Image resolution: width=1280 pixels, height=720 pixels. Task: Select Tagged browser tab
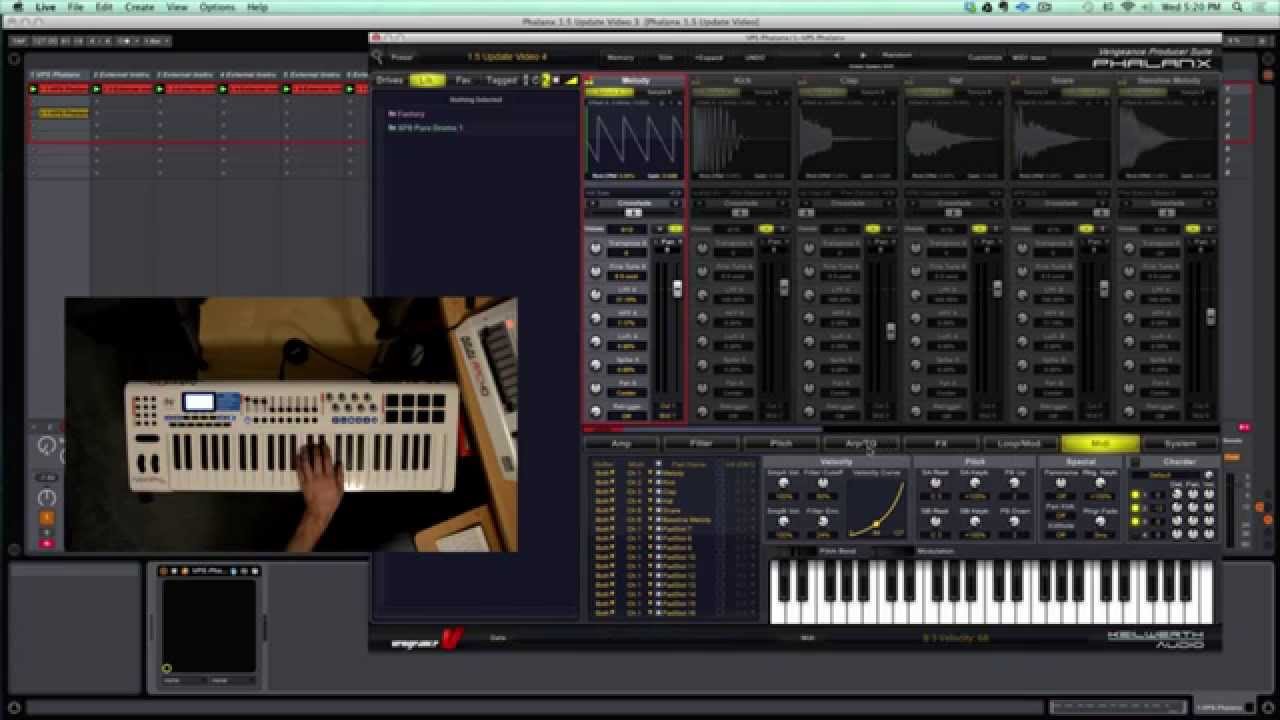(501, 80)
